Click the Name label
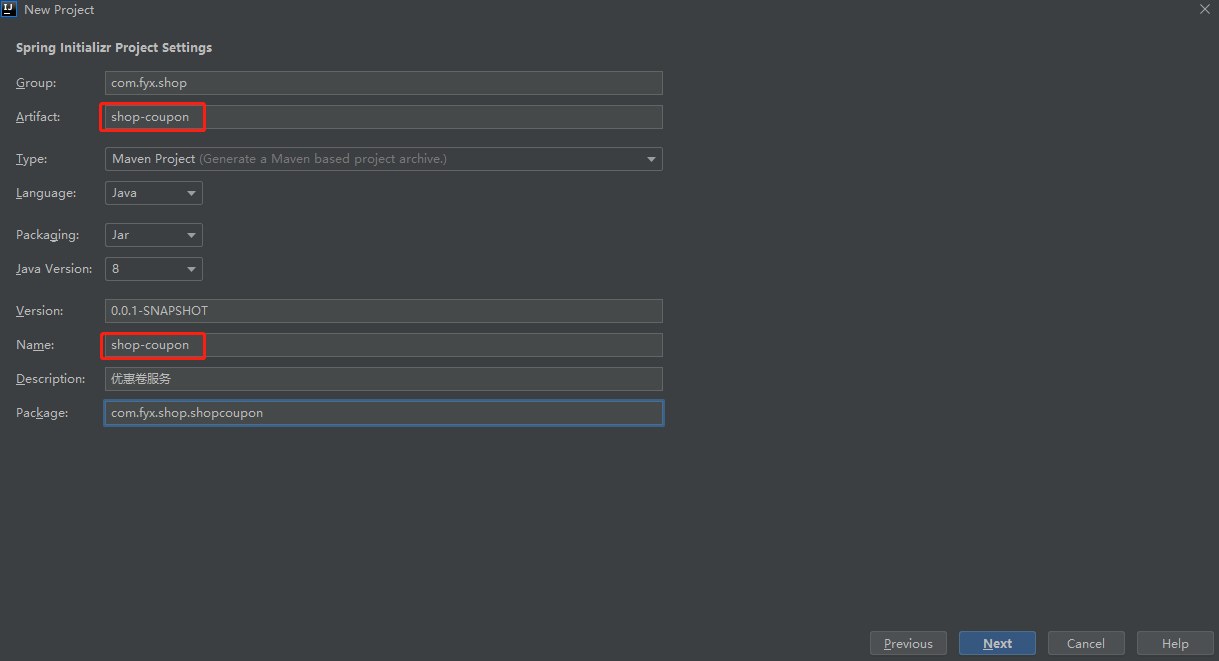 tap(35, 345)
